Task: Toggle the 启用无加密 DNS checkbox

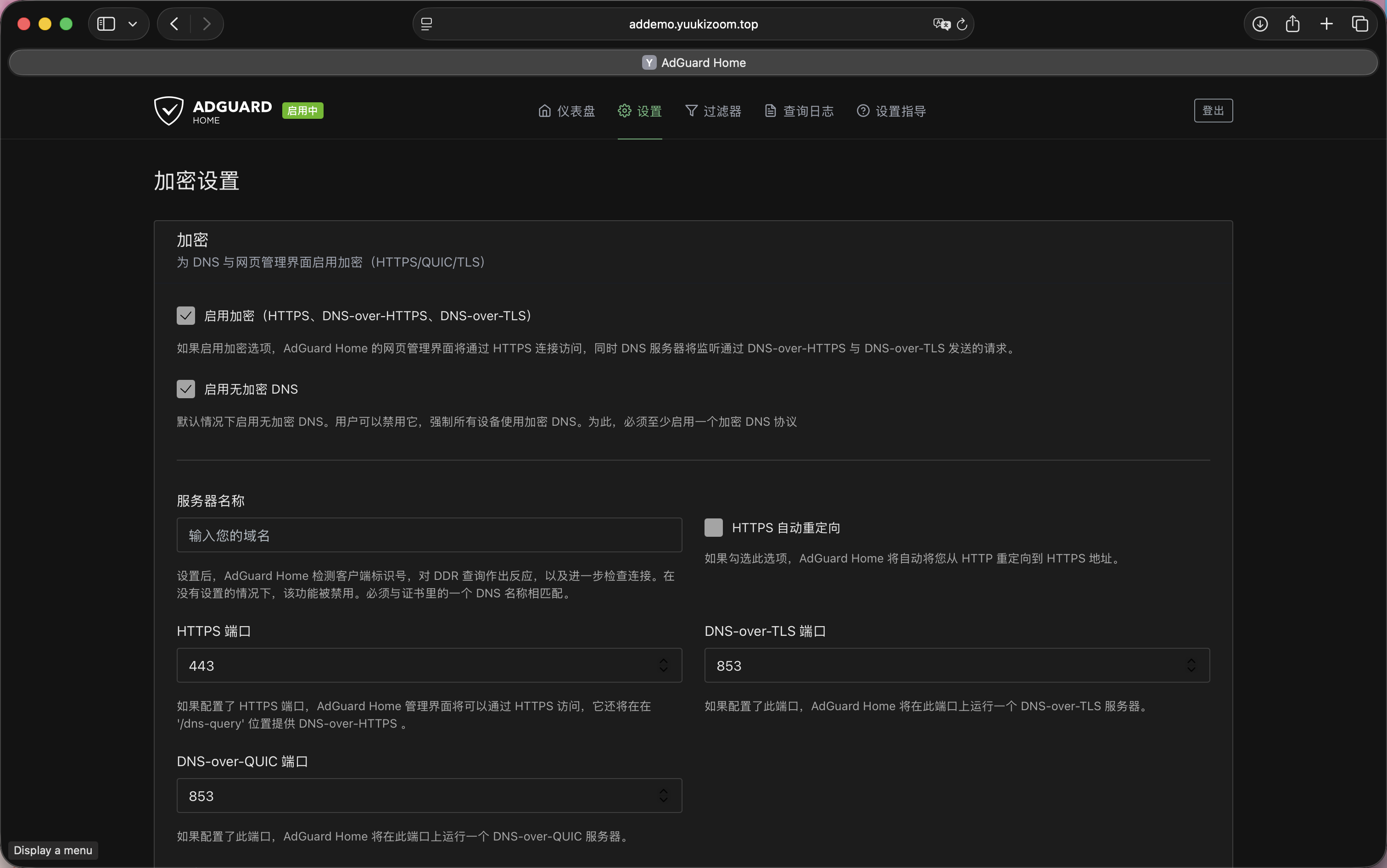Action: pos(185,389)
